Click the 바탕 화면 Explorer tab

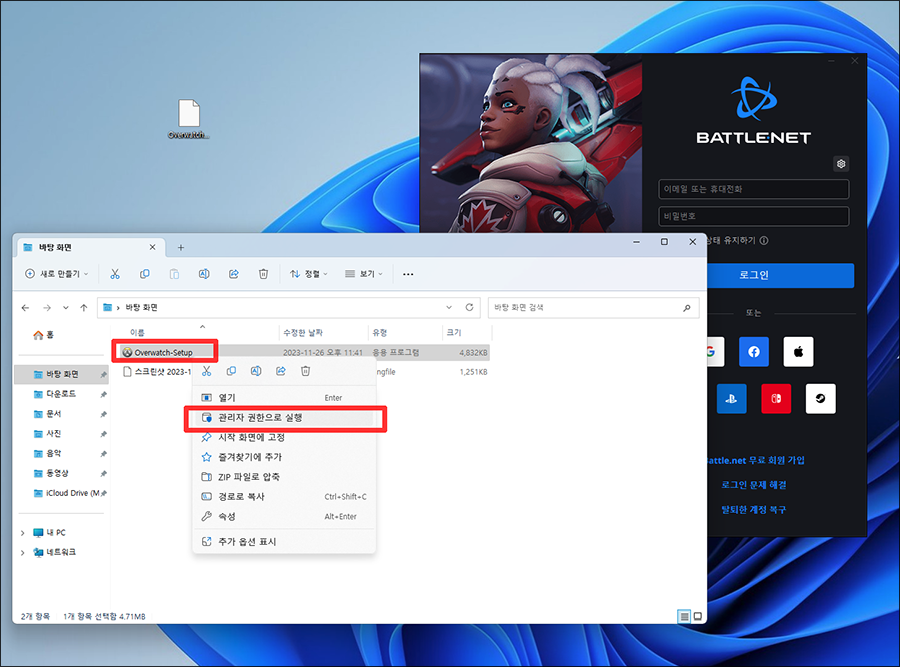89,247
